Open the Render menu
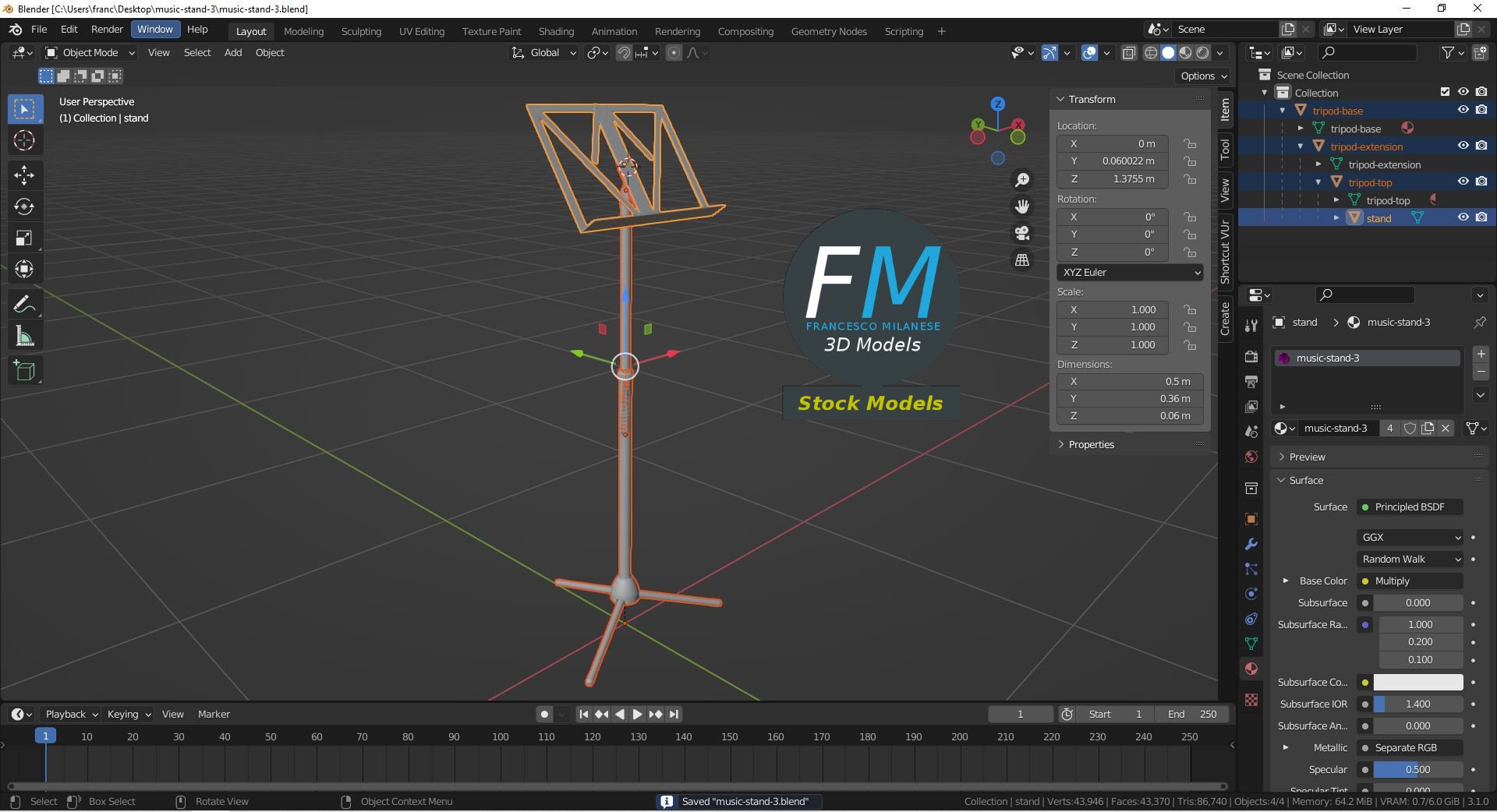This screenshot has width=1497, height=812. tap(107, 29)
